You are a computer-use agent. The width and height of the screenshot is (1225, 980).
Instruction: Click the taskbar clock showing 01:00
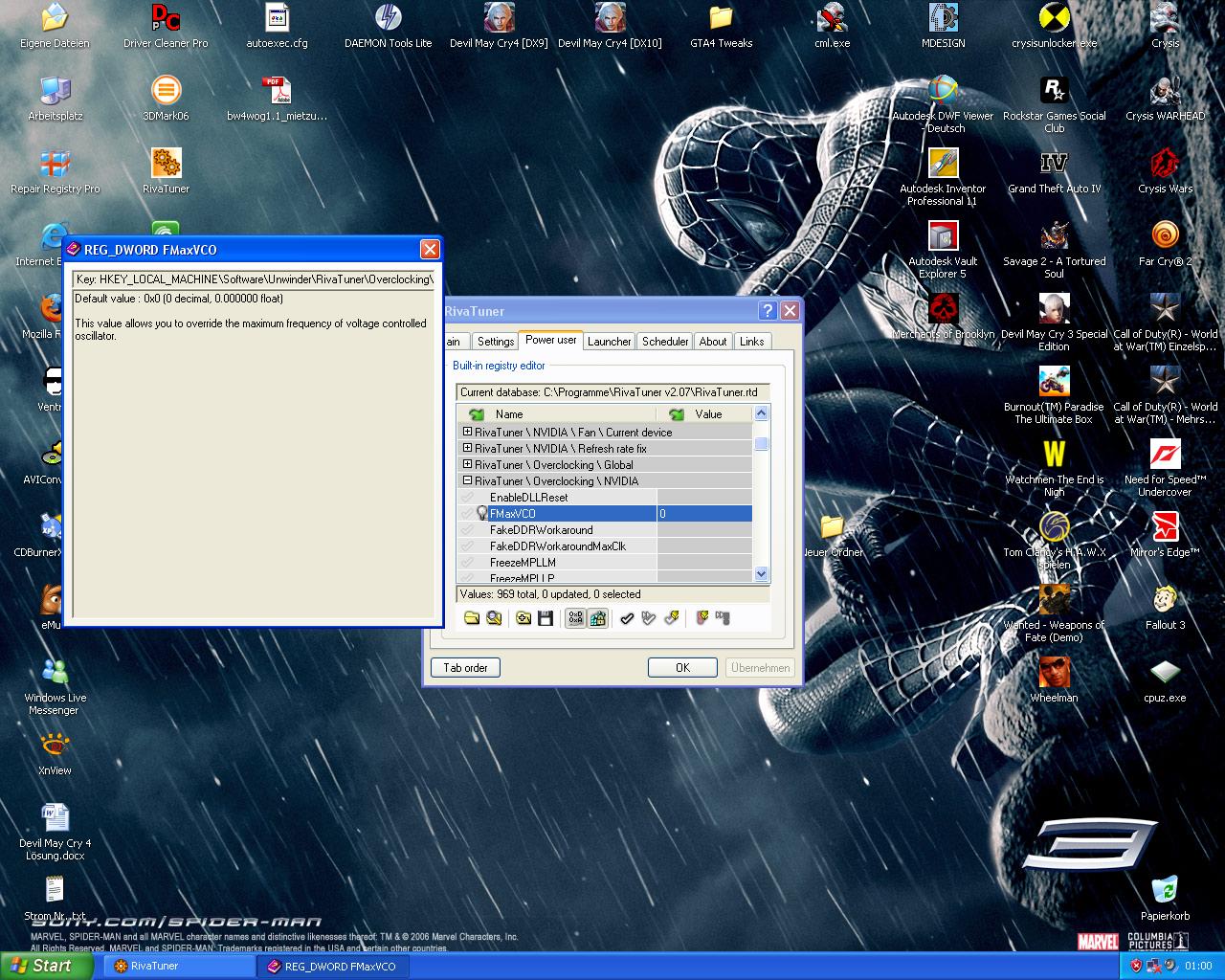(x=1198, y=967)
